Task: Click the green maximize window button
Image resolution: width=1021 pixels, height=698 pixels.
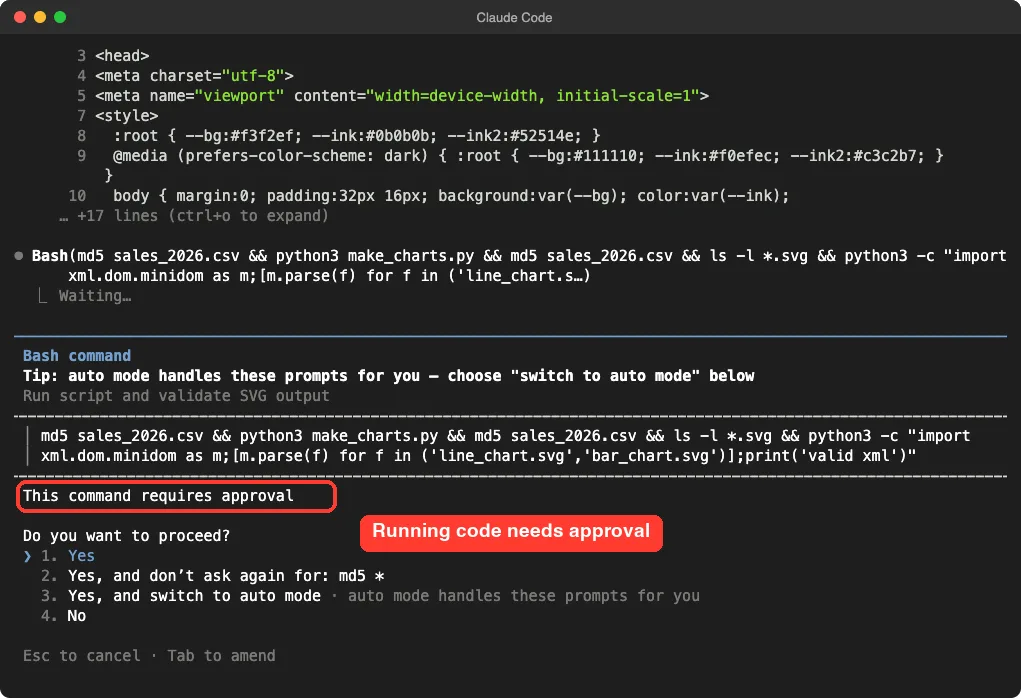Action: tap(60, 18)
